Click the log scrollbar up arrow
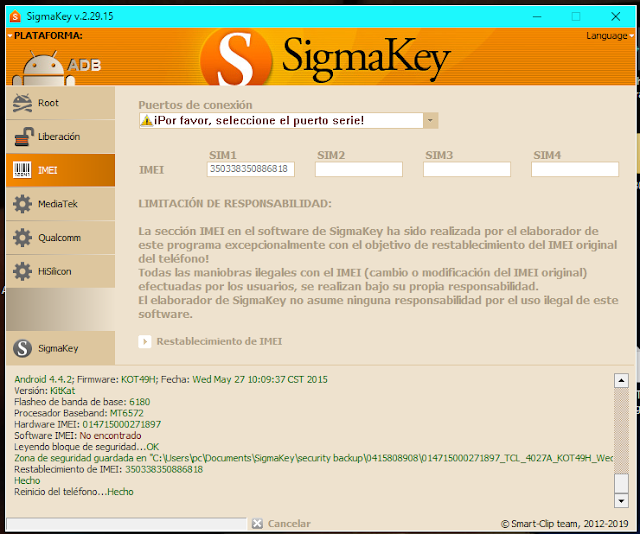The image size is (640, 534). click(x=621, y=380)
